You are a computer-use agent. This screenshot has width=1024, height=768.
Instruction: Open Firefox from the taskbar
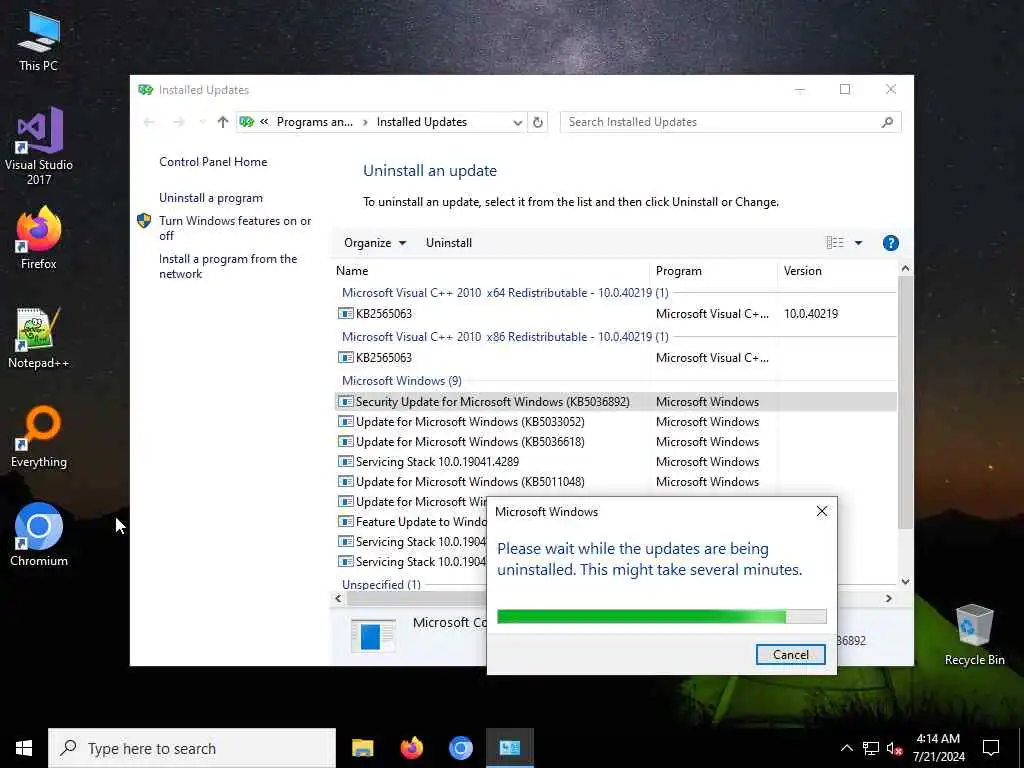click(411, 748)
